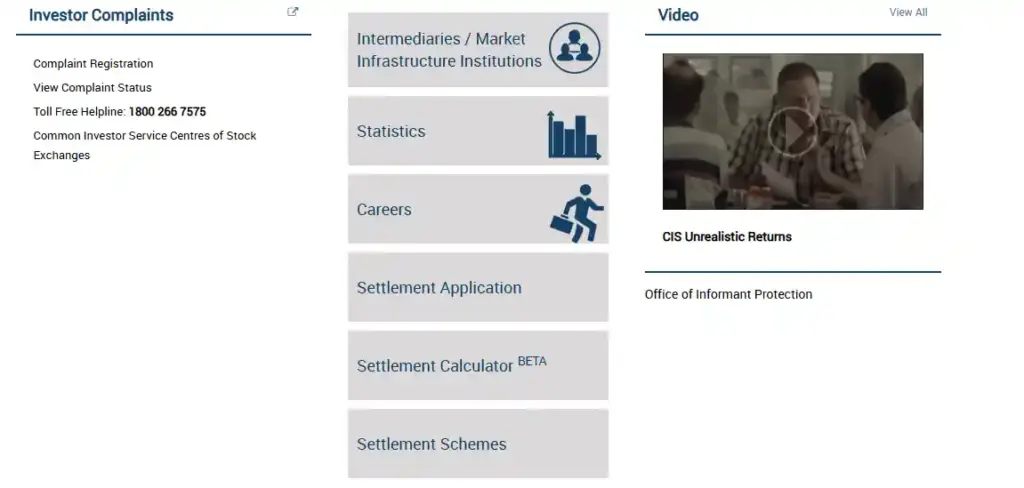
Task: Click the Careers text label
Action: click(x=384, y=210)
